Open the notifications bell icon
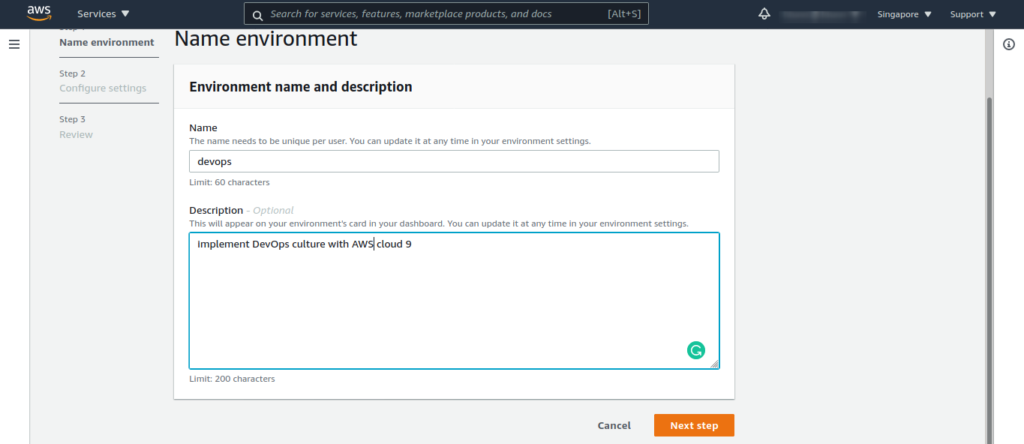Viewport: 1024px width, 444px height. [x=764, y=14]
